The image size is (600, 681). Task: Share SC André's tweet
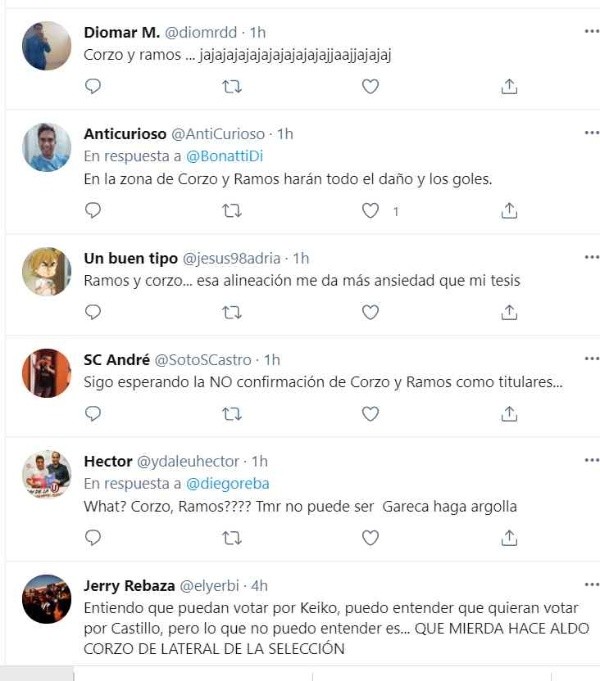click(x=509, y=413)
